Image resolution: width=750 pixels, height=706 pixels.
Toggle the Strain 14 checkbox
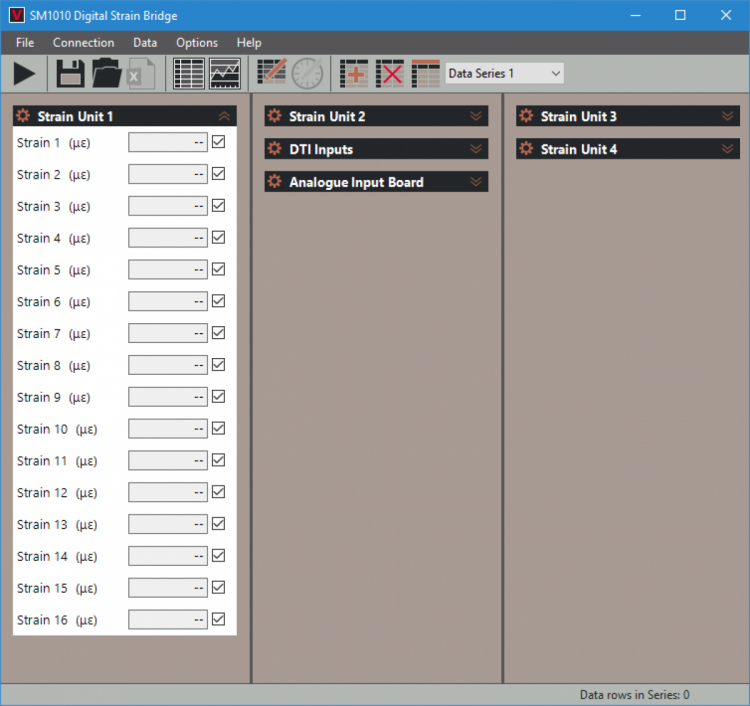[219, 555]
